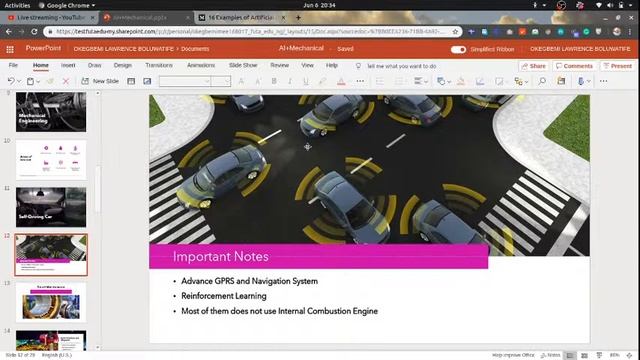This screenshot has width=640, height=360.
Task: Open a new Chrome tab with plus
Action: (298, 18)
